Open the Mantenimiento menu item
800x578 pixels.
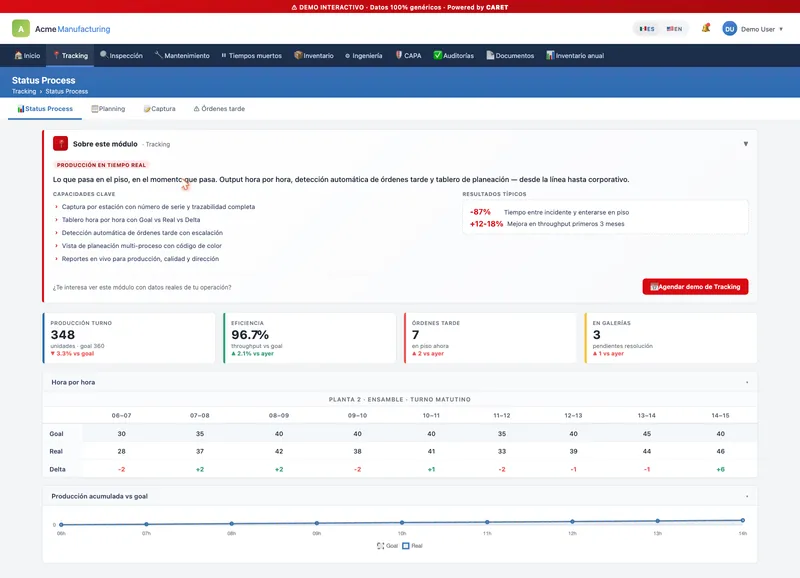pos(182,56)
